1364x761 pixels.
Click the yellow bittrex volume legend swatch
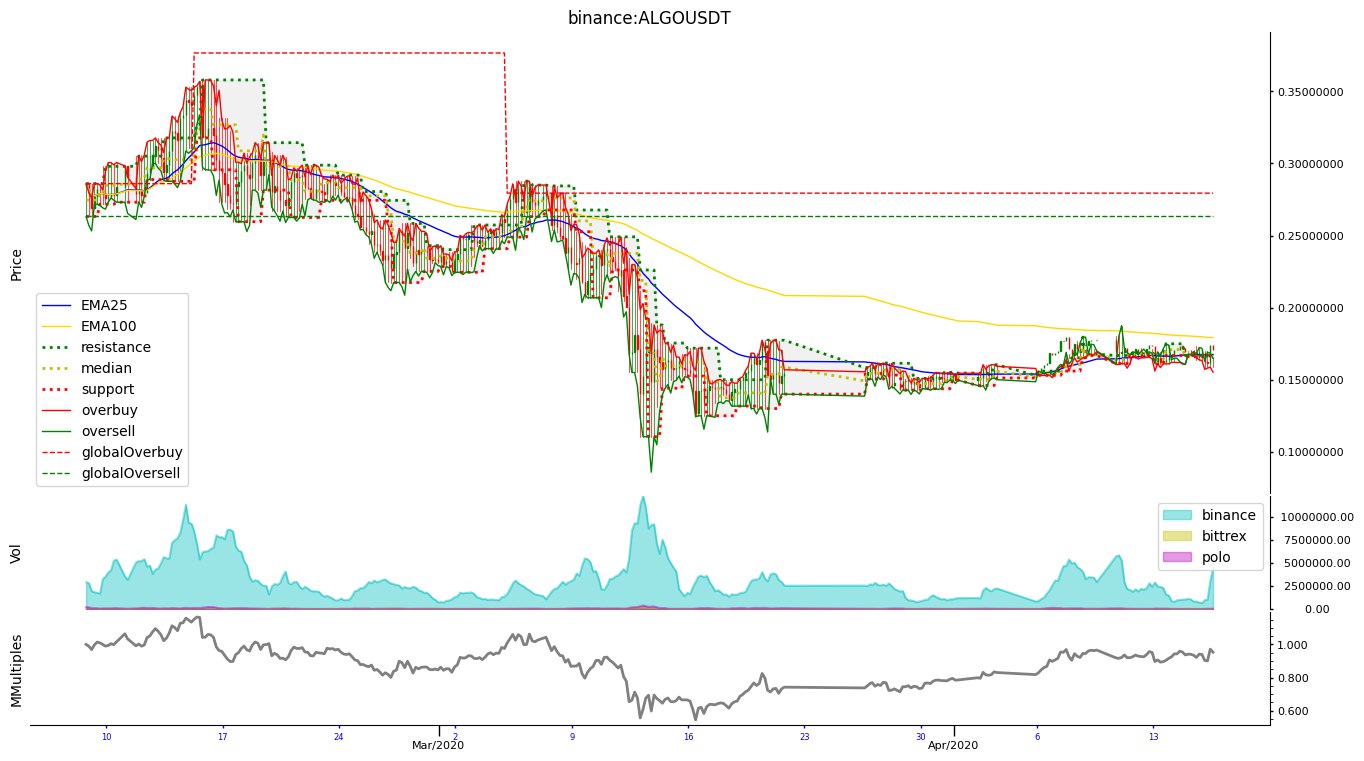click(x=1178, y=536)
